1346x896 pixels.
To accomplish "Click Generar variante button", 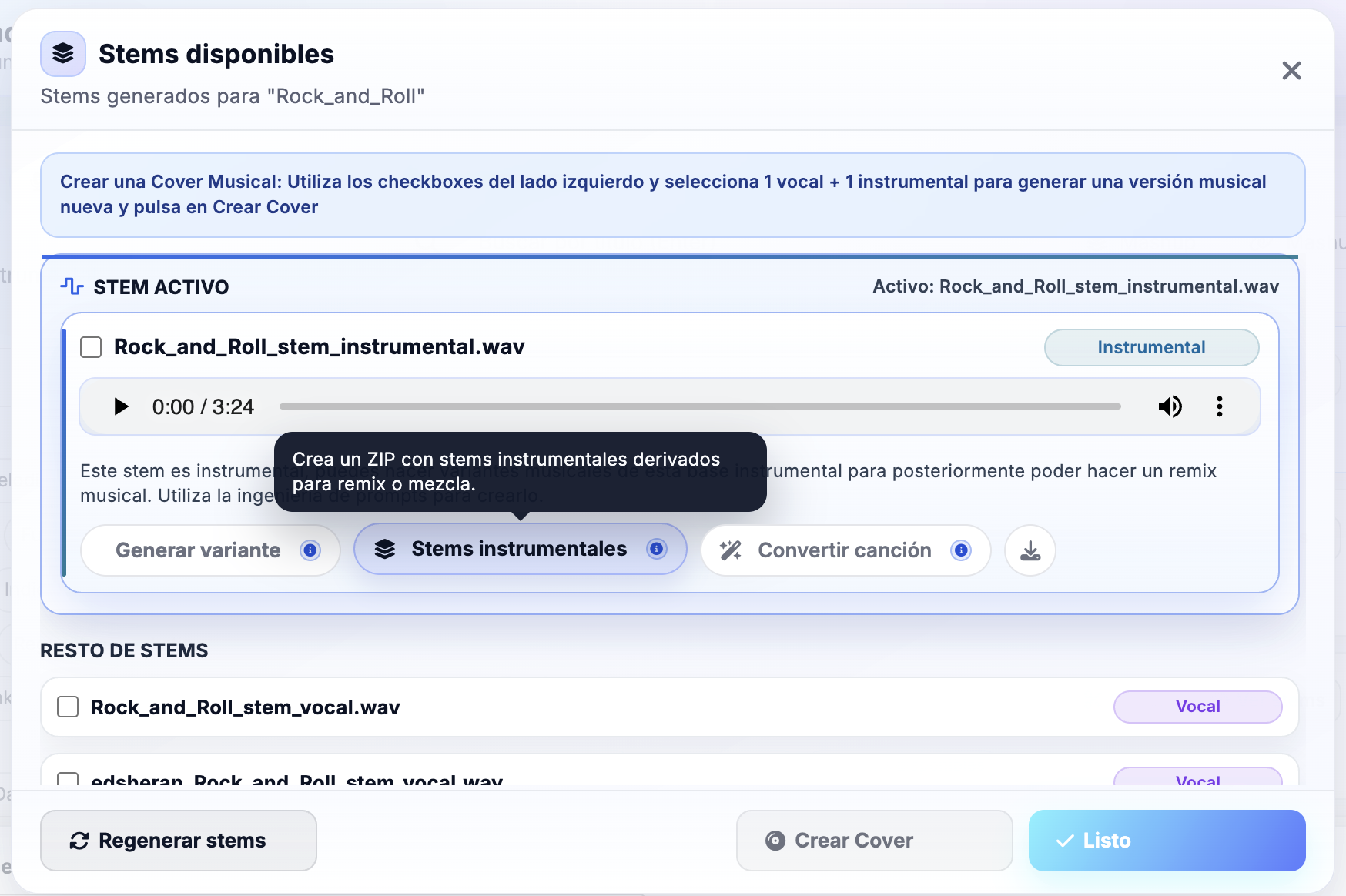I will pos(210,550).
